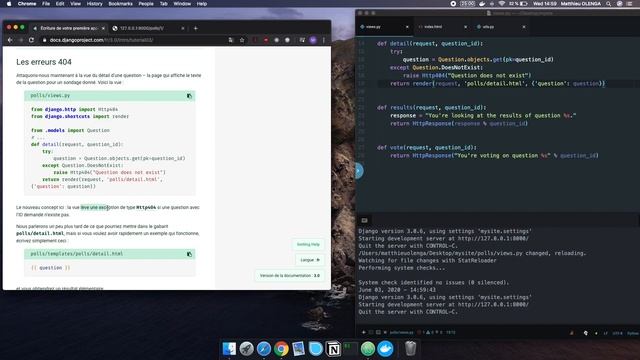This screenshot has width=640, height=360.
Task: Reload the Django docs page
Action: (31, 40)
